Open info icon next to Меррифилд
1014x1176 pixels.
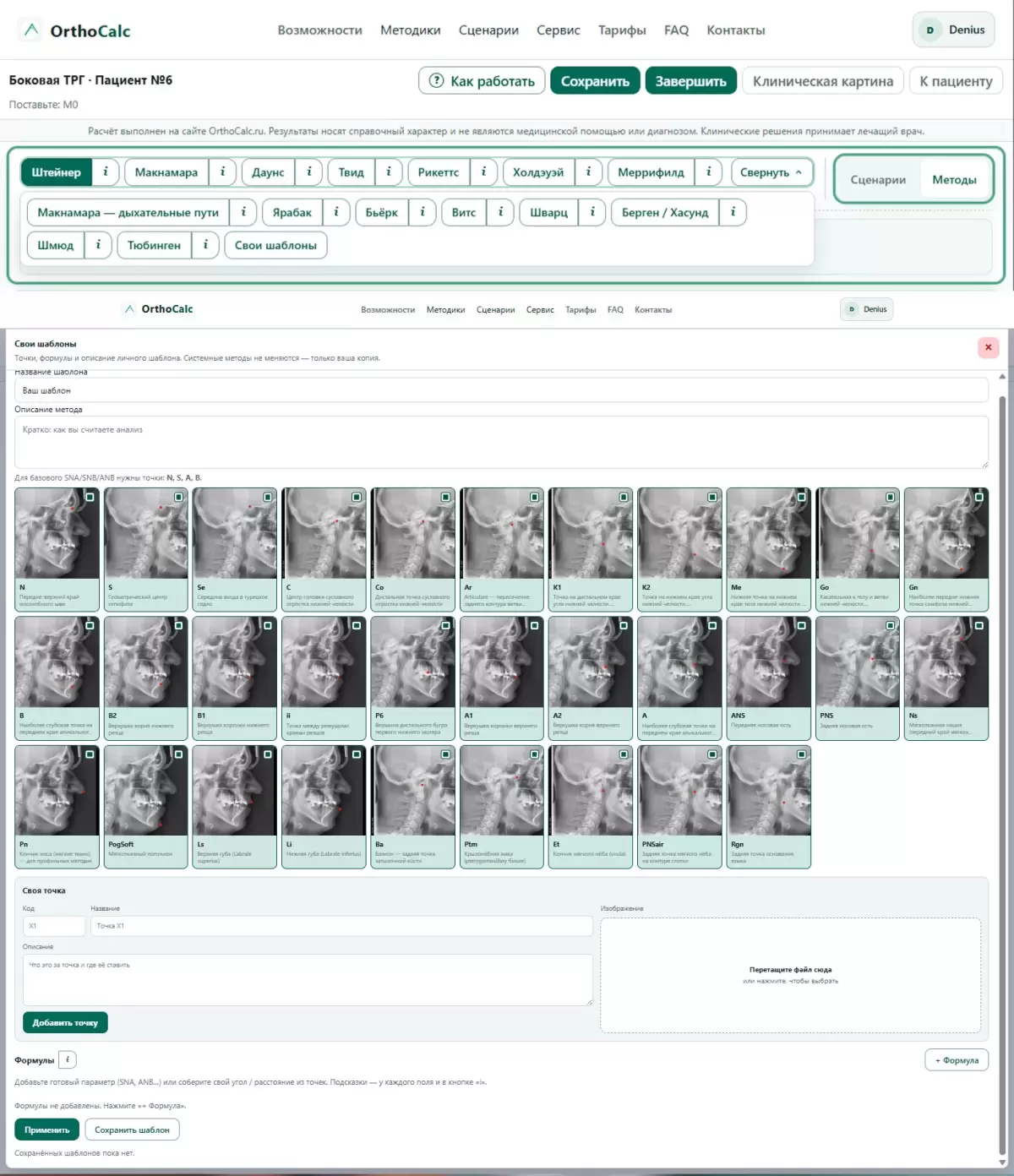point(708,172)
